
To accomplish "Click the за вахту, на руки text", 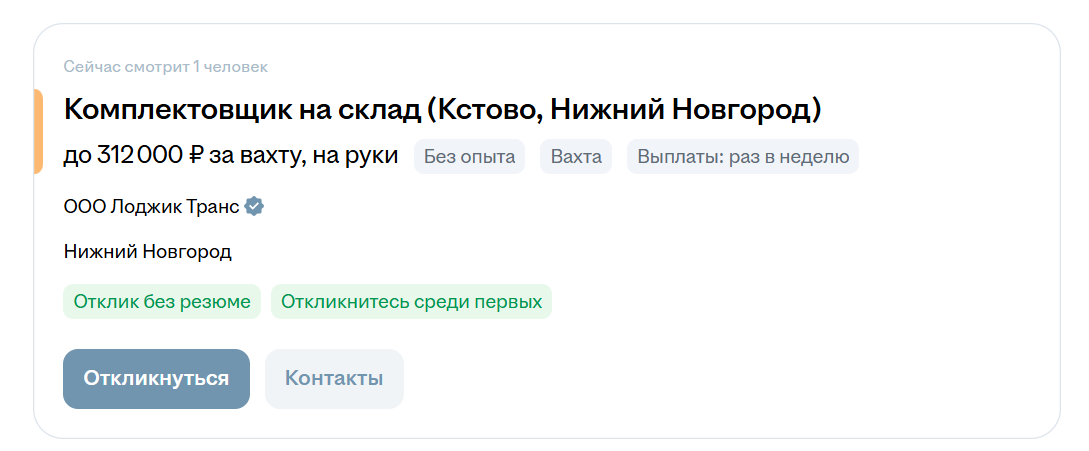I will [304, 157].
